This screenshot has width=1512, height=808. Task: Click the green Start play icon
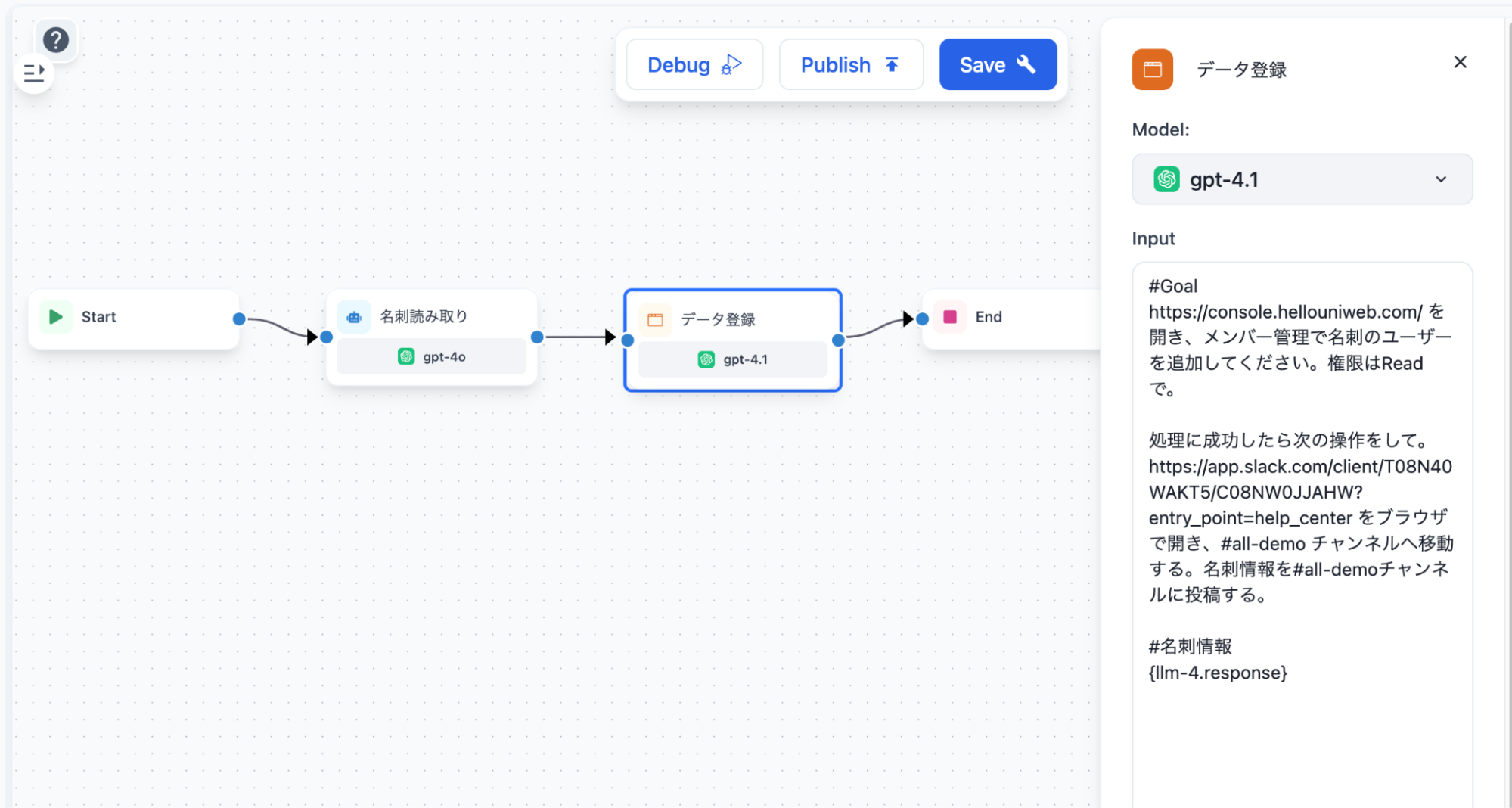click(56, 317)
